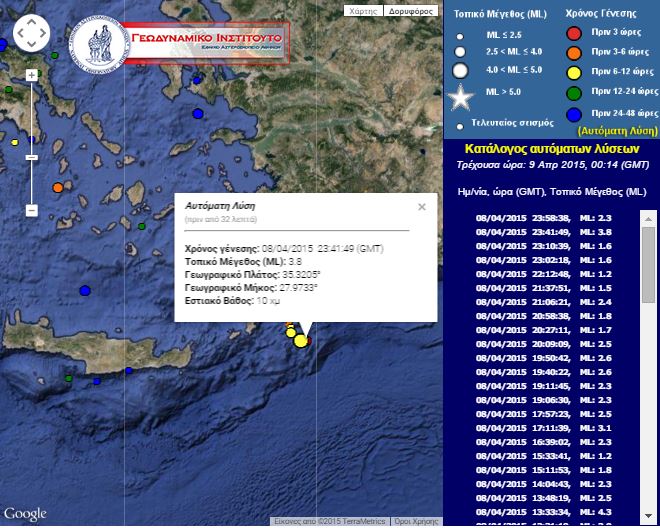Screen dimensions: 660x528
Task: Grab the map zoom slider handle
Action: (32, 157)
